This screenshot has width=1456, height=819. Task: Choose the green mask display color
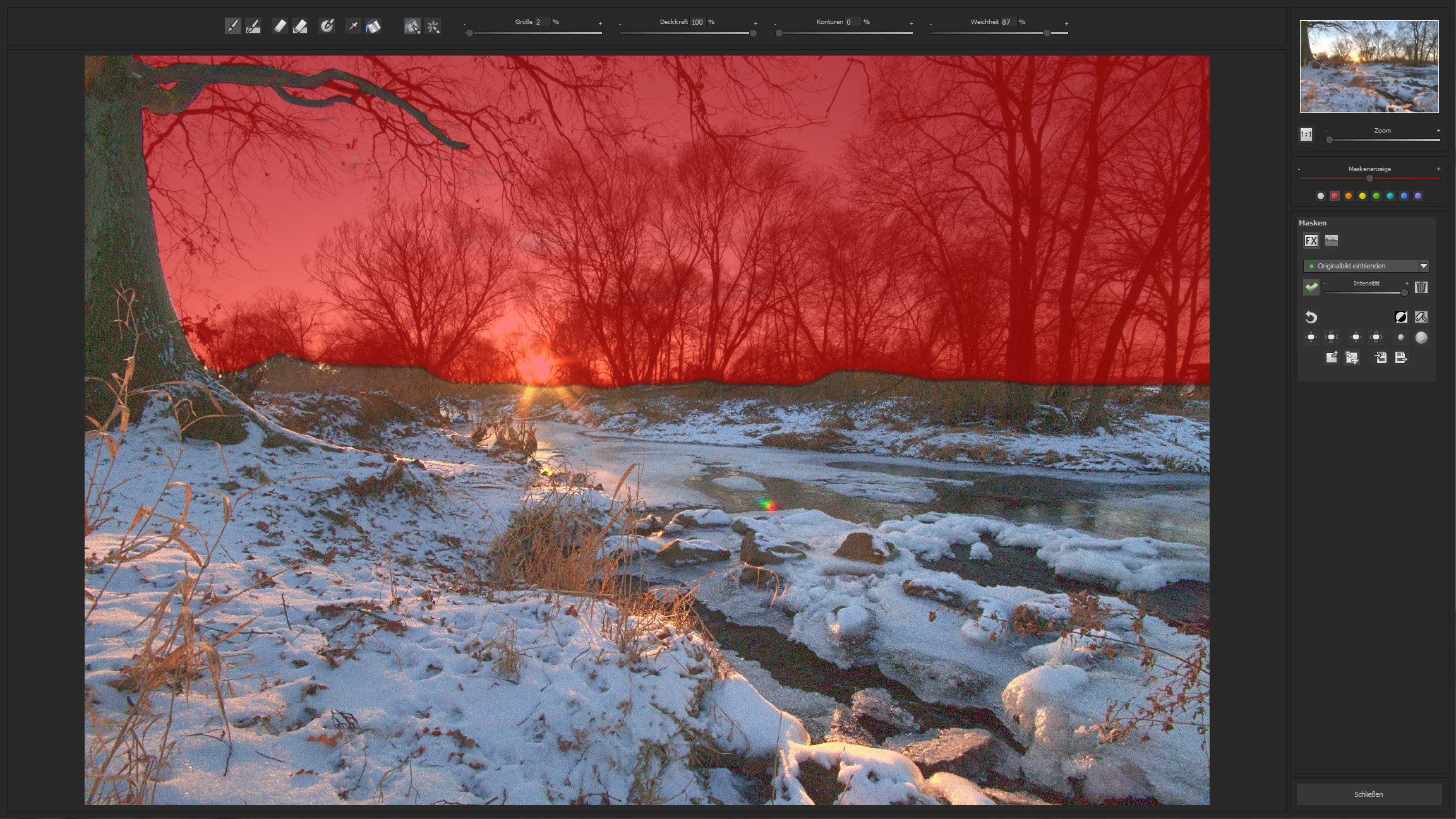pyautogui.click(x=1376, y=196)
